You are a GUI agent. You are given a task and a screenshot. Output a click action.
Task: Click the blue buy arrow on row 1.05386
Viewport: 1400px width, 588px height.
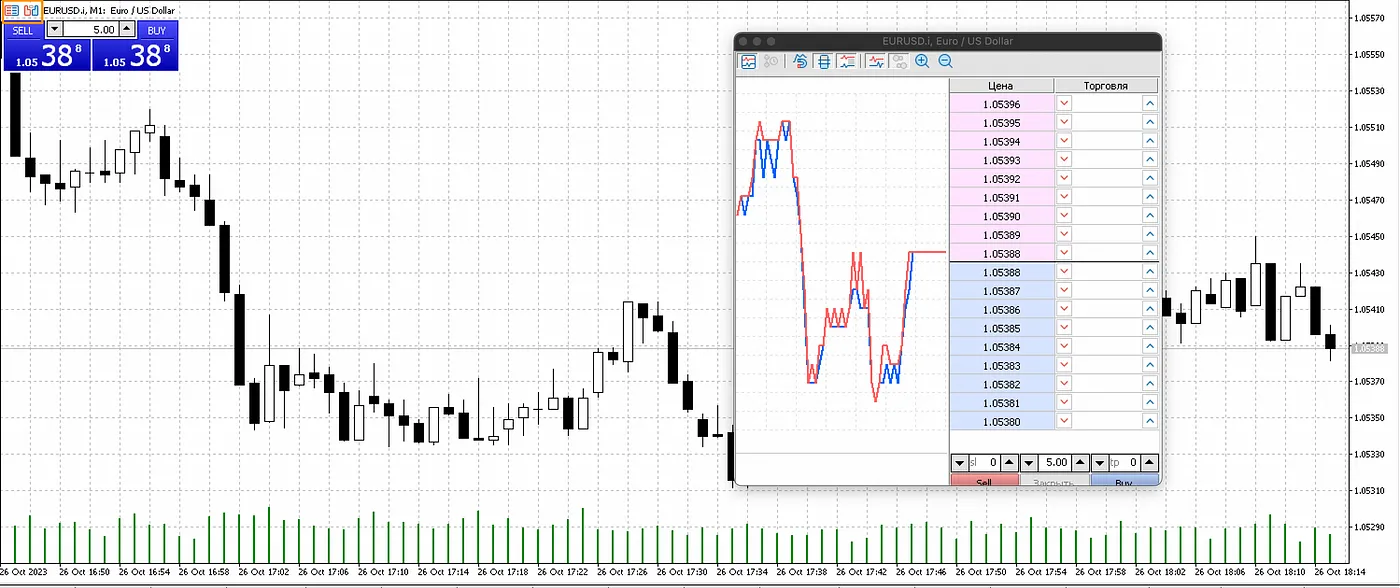coord(1150,310)
